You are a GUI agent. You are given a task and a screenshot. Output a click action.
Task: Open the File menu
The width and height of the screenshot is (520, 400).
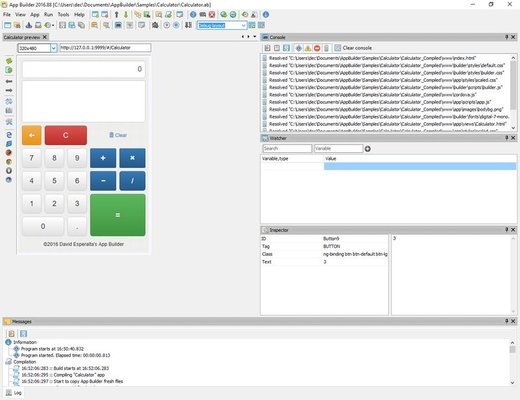pyautogui.click(x=7, y=15)
